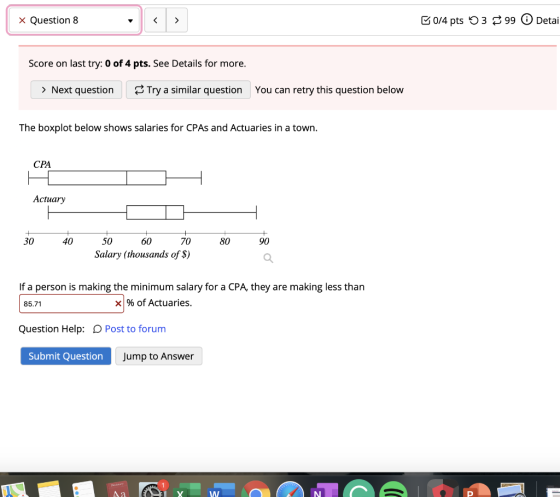Image resolution: width=560 pixels, height=497 pixels.
Task: Open Safari from the dock
Action: [x=290, y=489]
